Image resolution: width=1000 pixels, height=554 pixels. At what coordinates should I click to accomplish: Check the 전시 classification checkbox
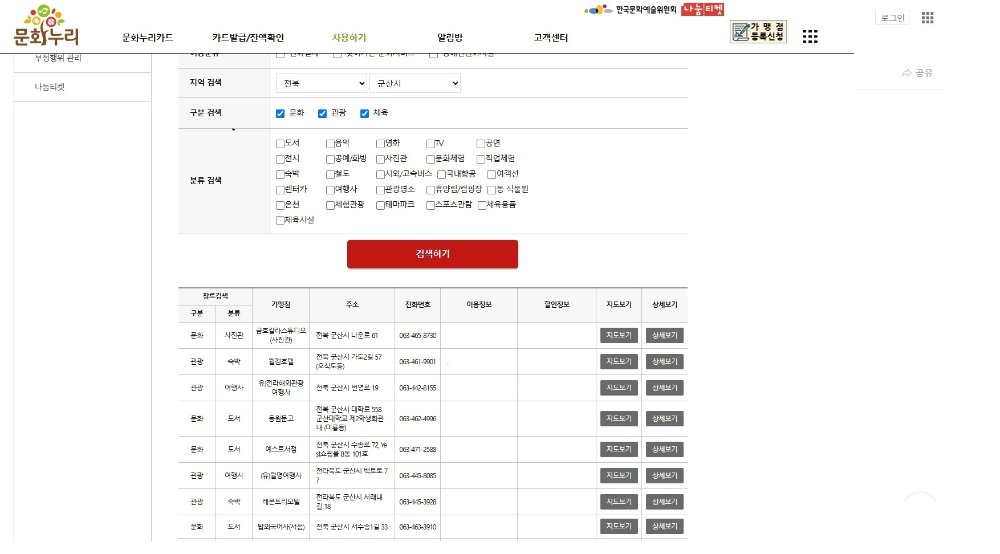(280, 159)
